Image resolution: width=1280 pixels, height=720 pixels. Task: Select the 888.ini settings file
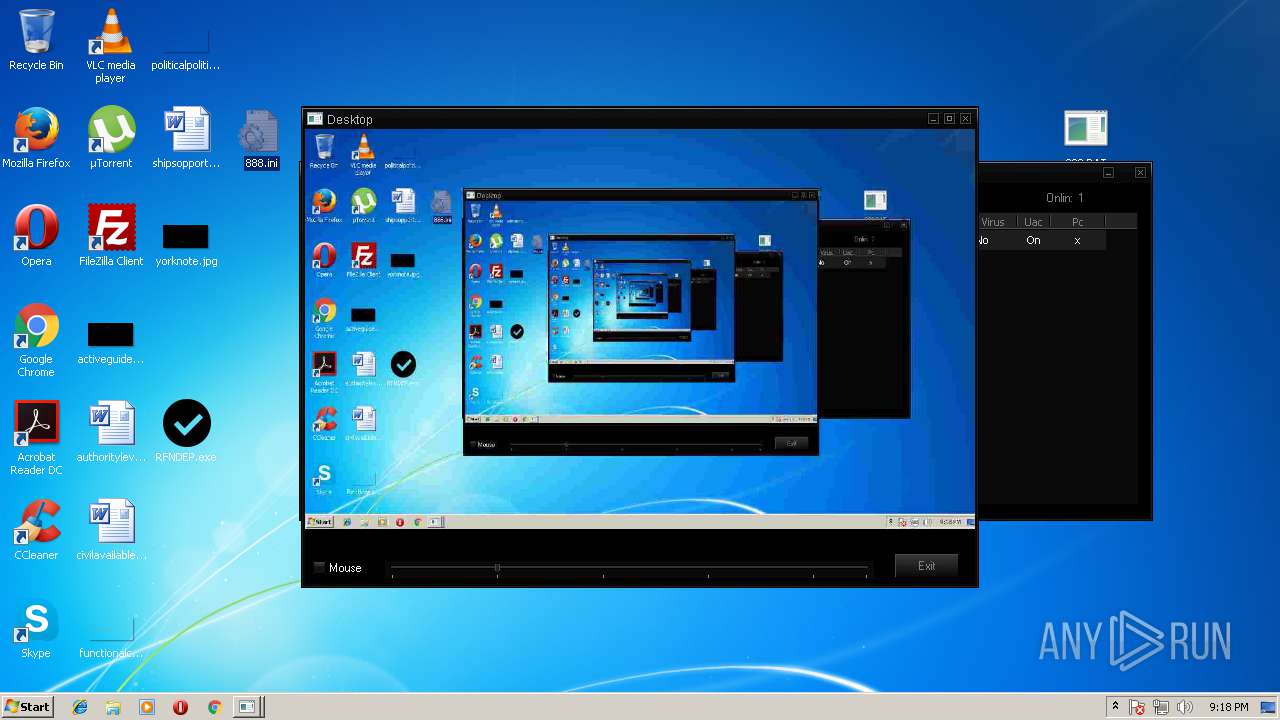pos(260,140)
